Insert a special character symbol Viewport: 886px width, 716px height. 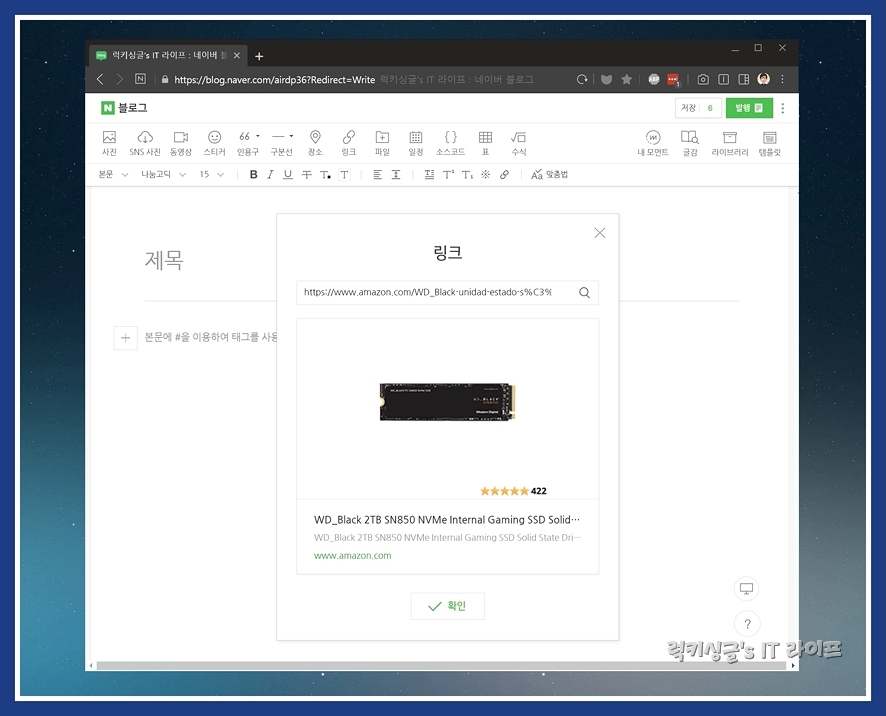click(485, 175)
